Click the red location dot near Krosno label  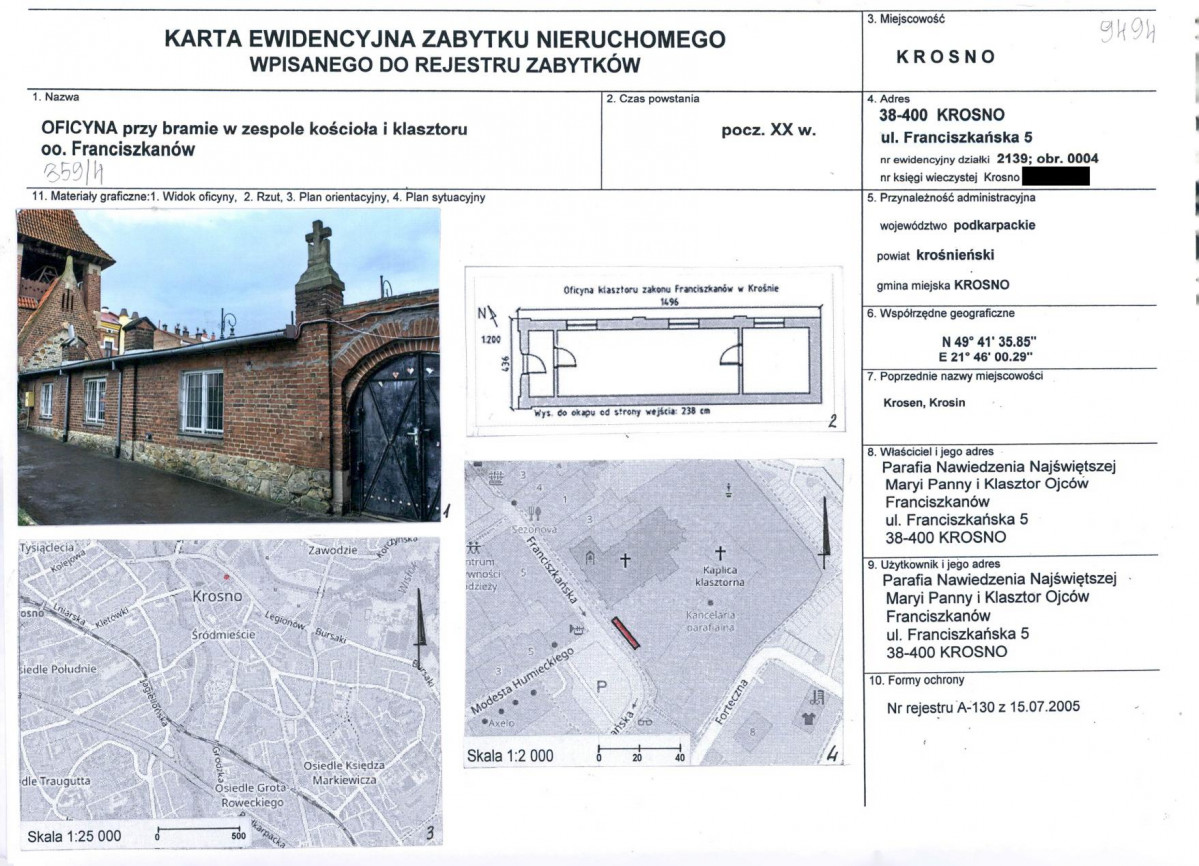point(226,576)
